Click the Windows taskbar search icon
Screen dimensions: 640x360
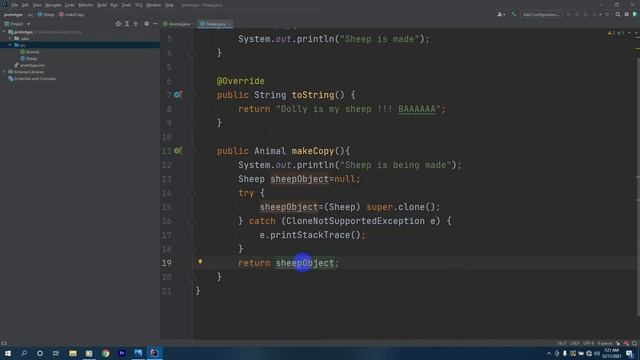point(24,353)
